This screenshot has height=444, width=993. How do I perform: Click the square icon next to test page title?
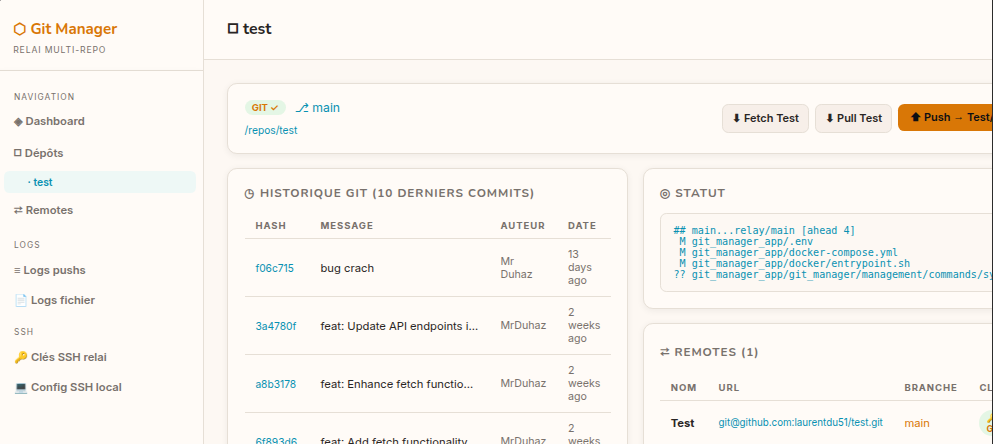233,29
